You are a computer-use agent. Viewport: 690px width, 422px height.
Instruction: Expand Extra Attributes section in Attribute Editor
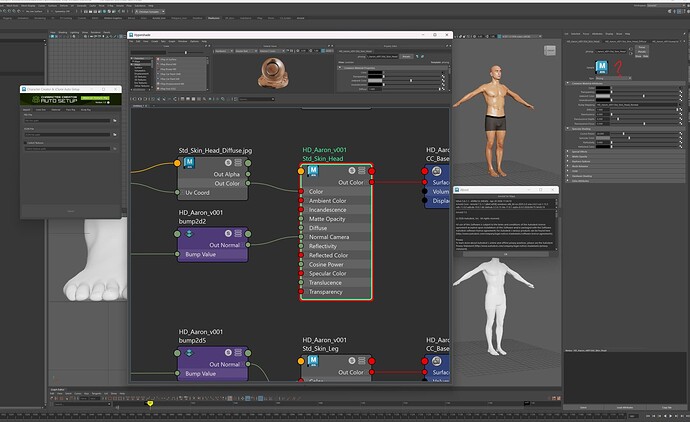[568, 181]
